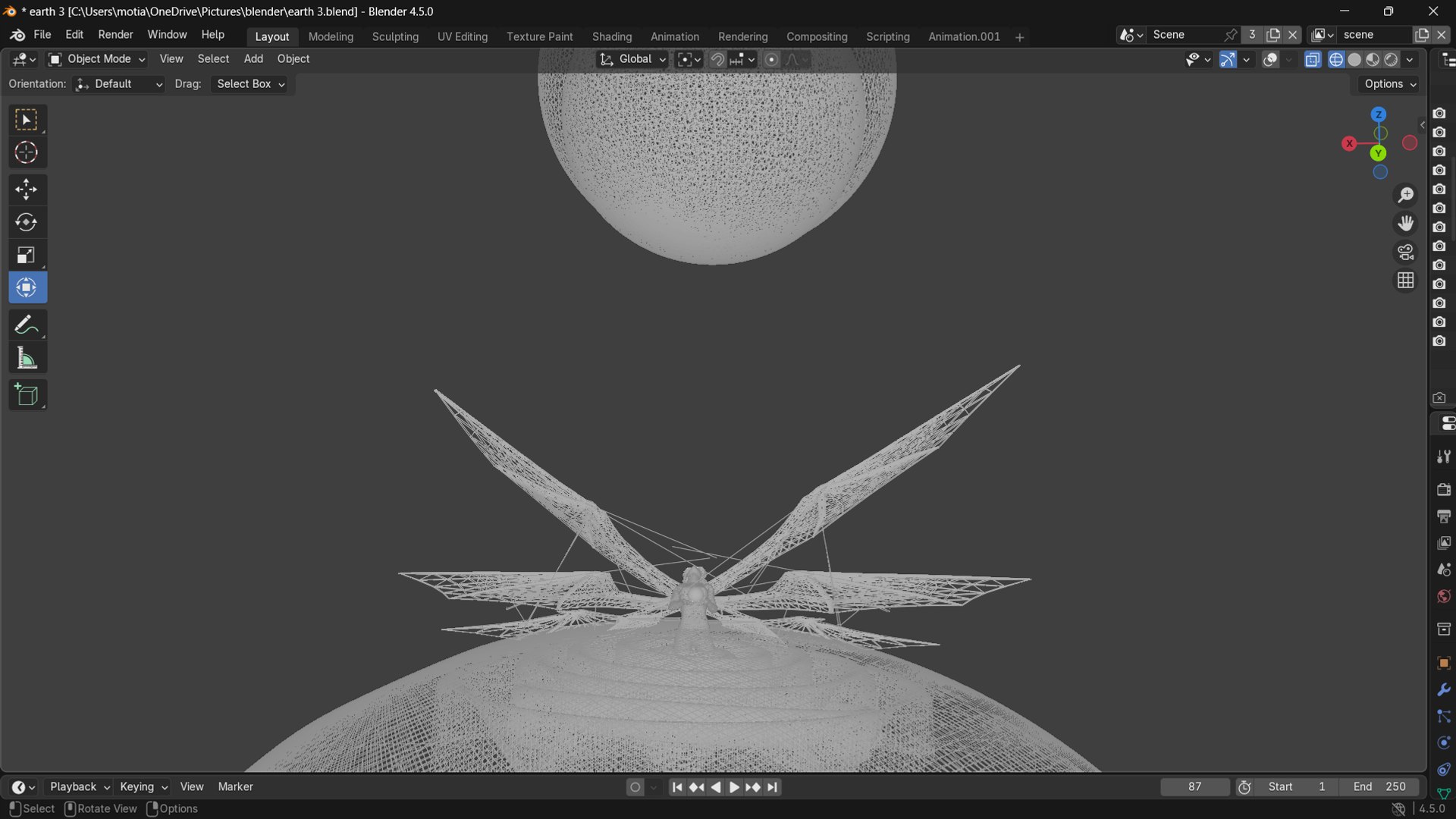Open the File menu
Screen dimensions: 1456x819
click(x=42, y=35)
